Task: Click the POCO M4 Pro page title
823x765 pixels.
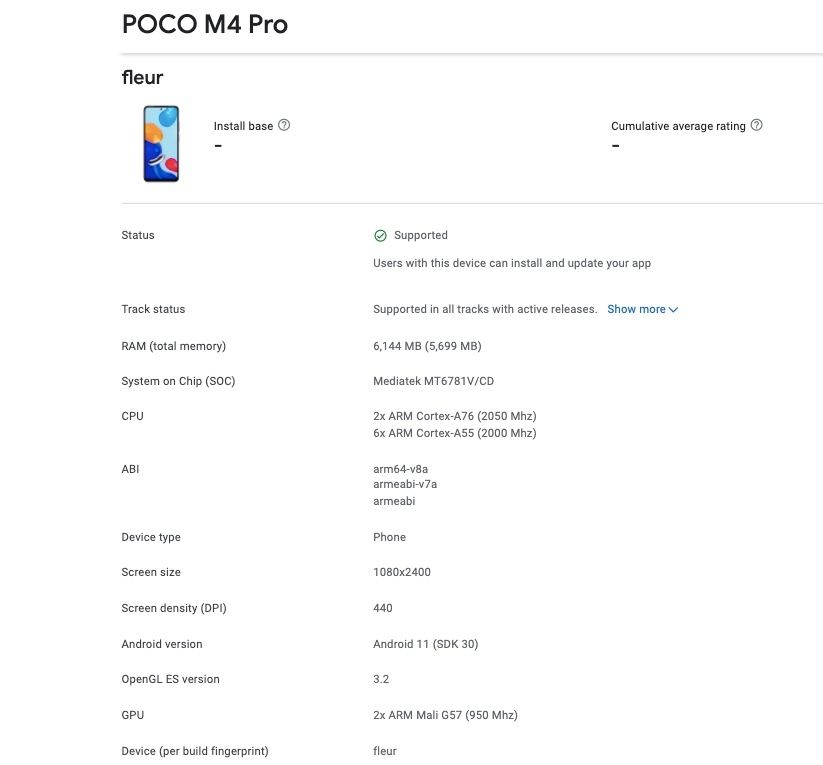Action: 203,24
